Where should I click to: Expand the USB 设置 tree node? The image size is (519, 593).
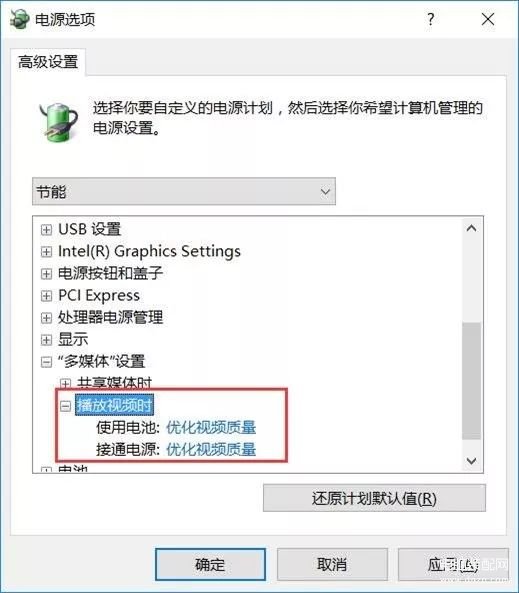pyautogui.click(x=46, y=230)
